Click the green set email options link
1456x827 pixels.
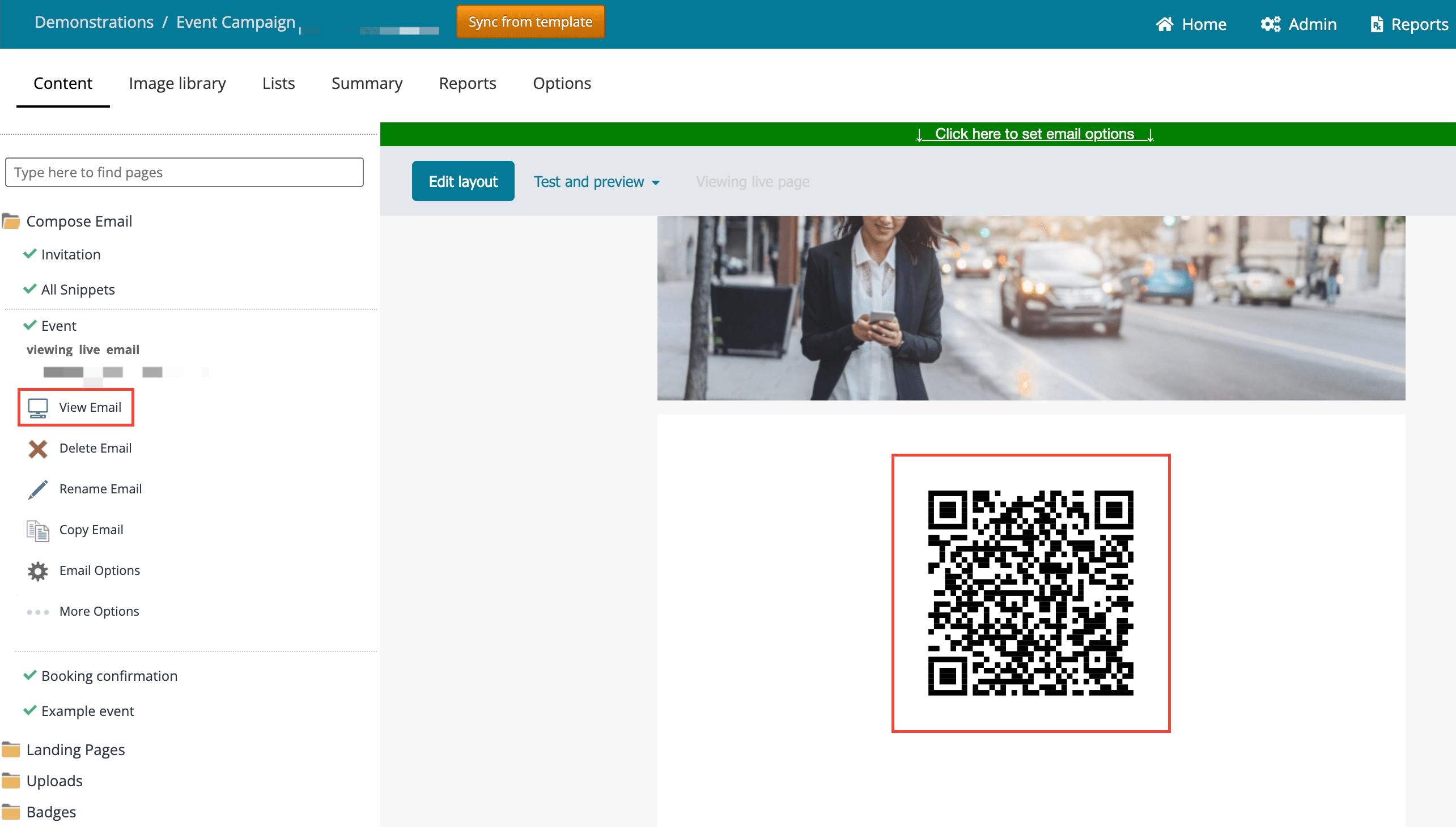pos(1034,134)
